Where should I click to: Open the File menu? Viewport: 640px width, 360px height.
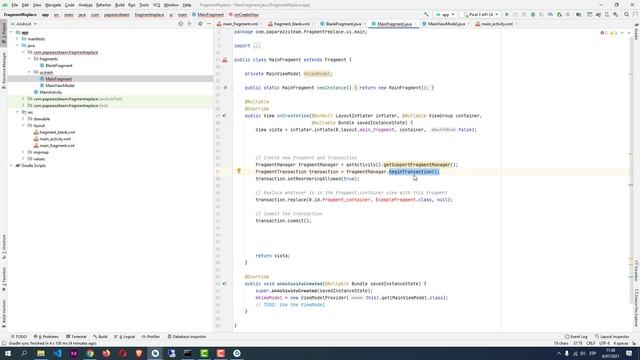coord(15,5)
